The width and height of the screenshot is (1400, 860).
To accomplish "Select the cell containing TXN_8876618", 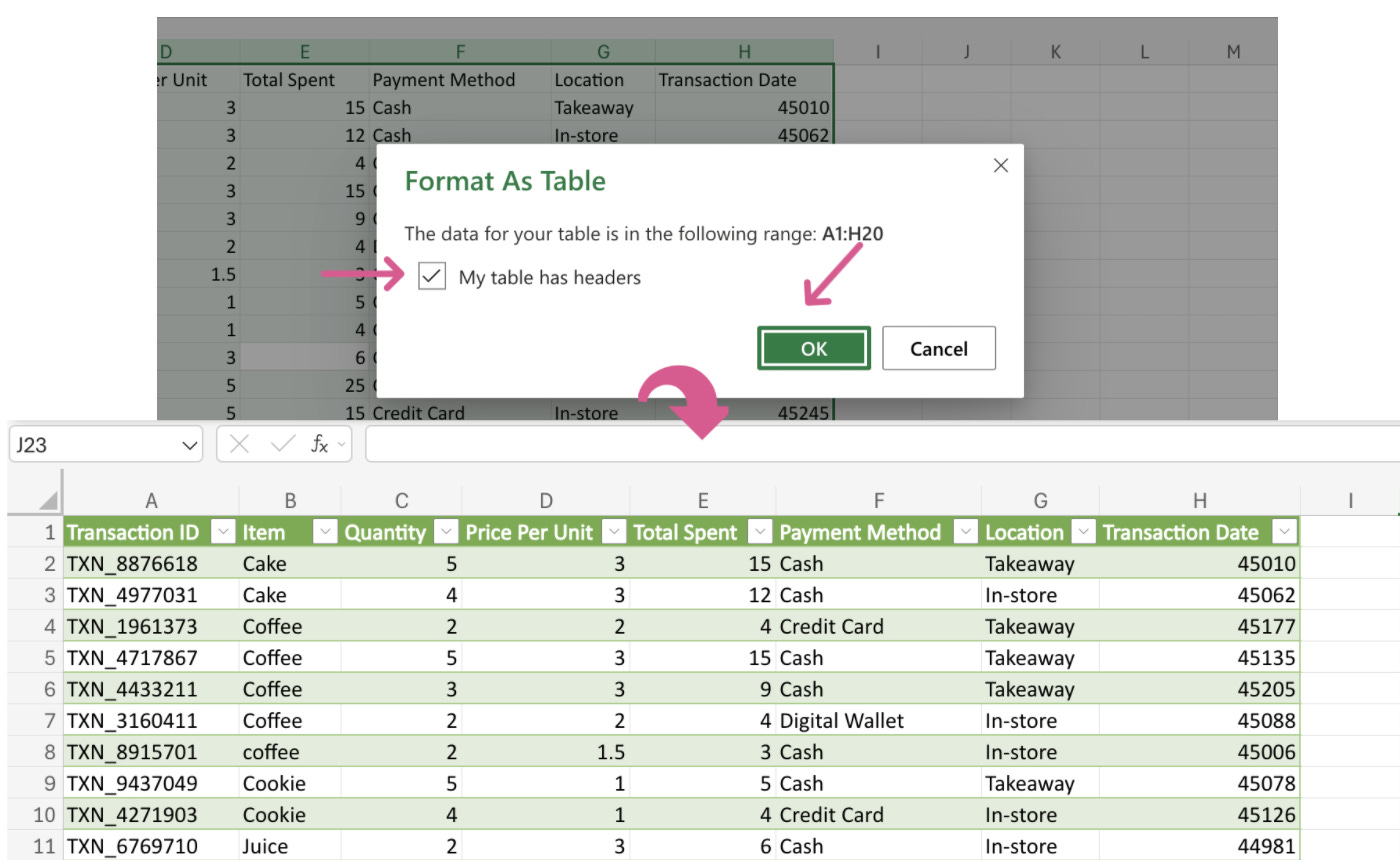I will click(131, 563).
